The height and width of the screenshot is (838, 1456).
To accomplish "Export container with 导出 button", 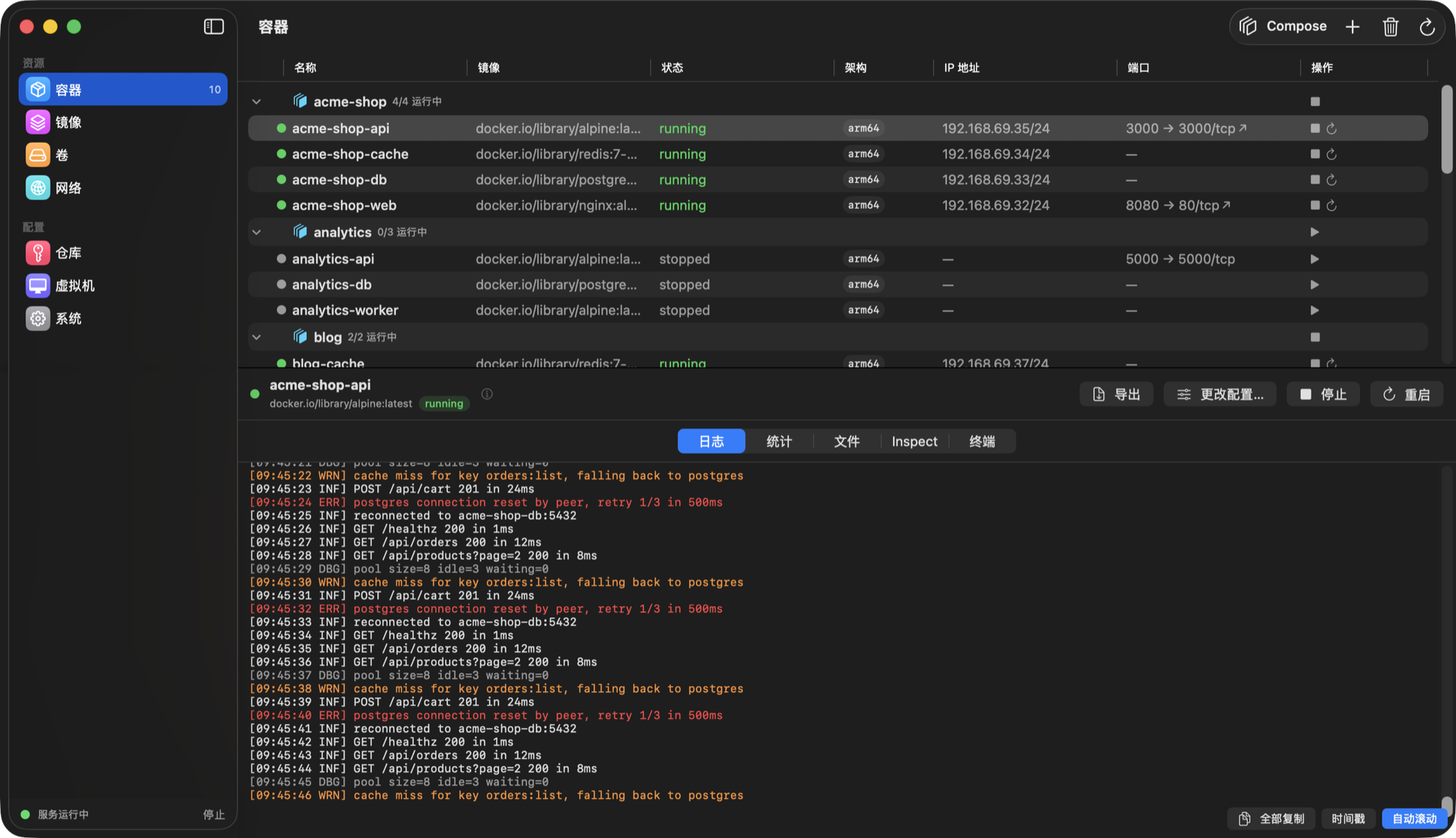I will pos(1116,394).
